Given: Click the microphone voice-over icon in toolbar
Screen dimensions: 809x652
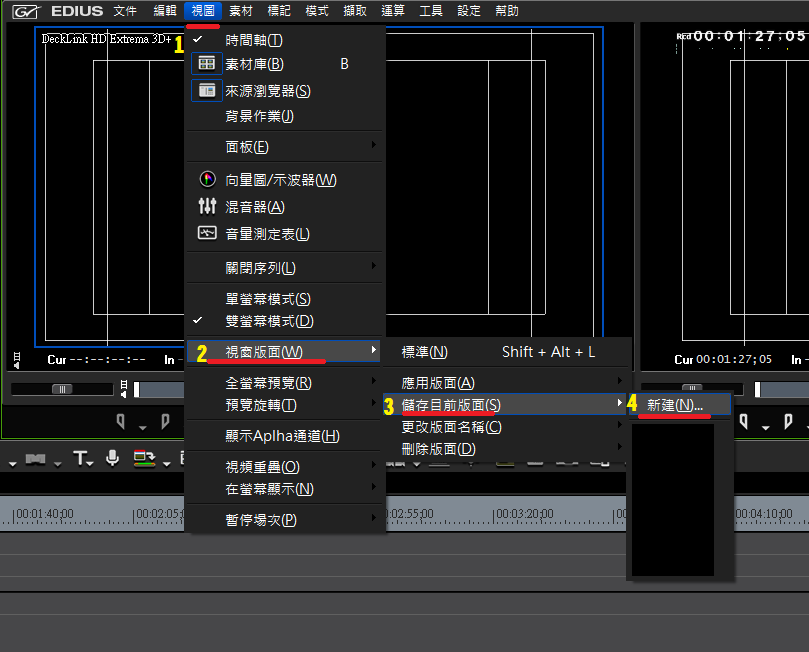Looking at the screenshot, I should click(x=113, y=458).
